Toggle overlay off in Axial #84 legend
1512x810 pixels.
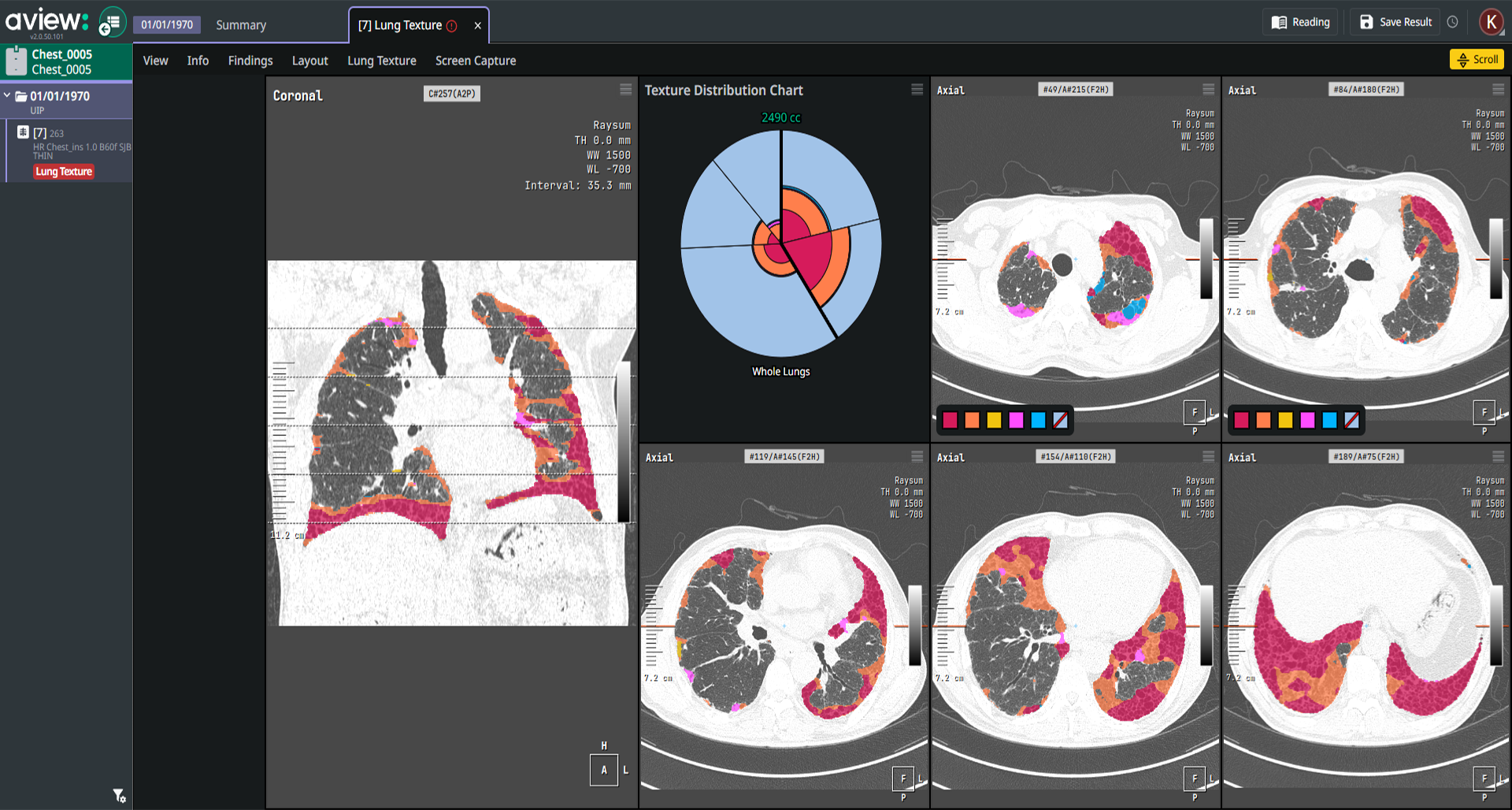click(1351, 420)
